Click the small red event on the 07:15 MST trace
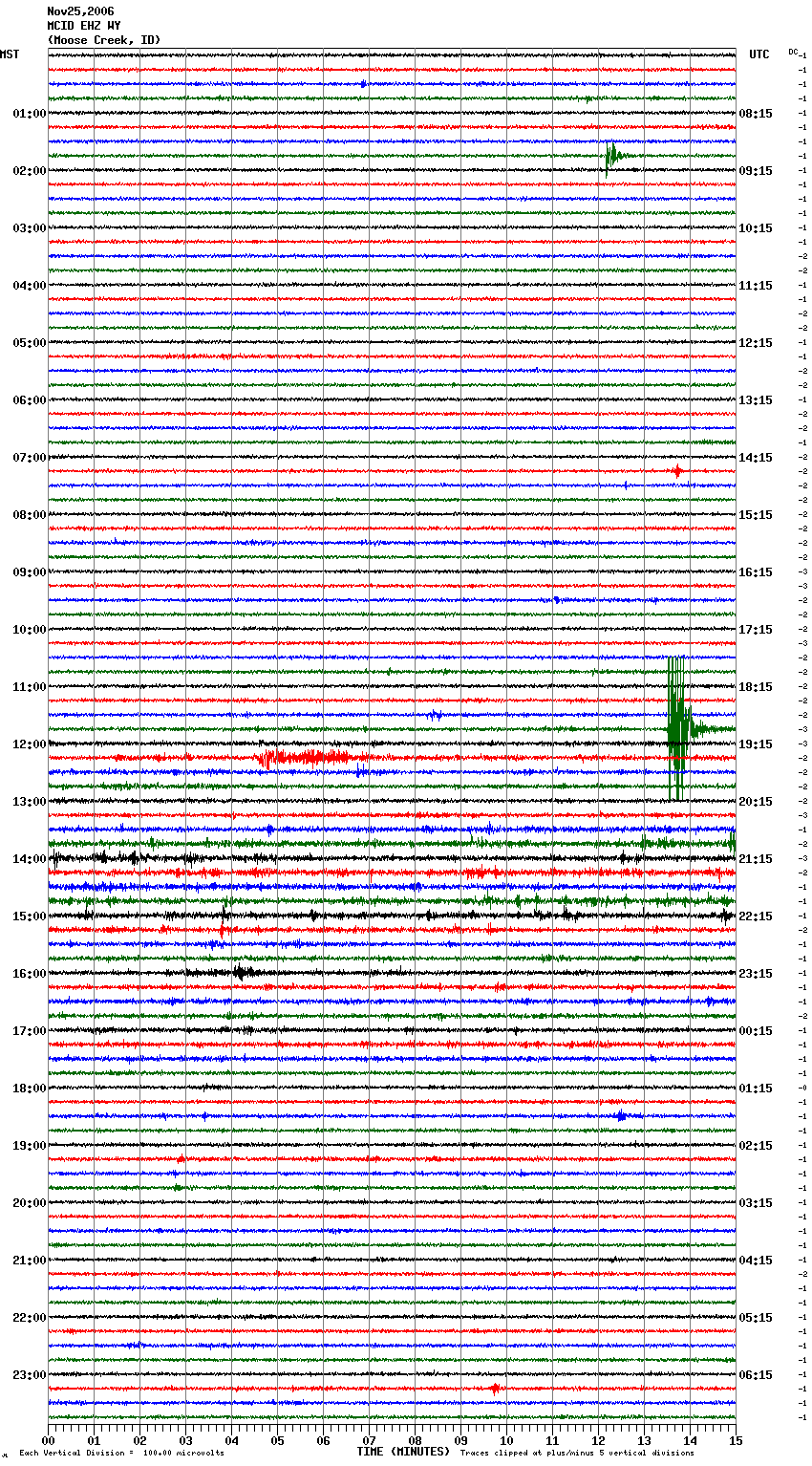This screenshot has height=1466, width=812. coord(677,471)
